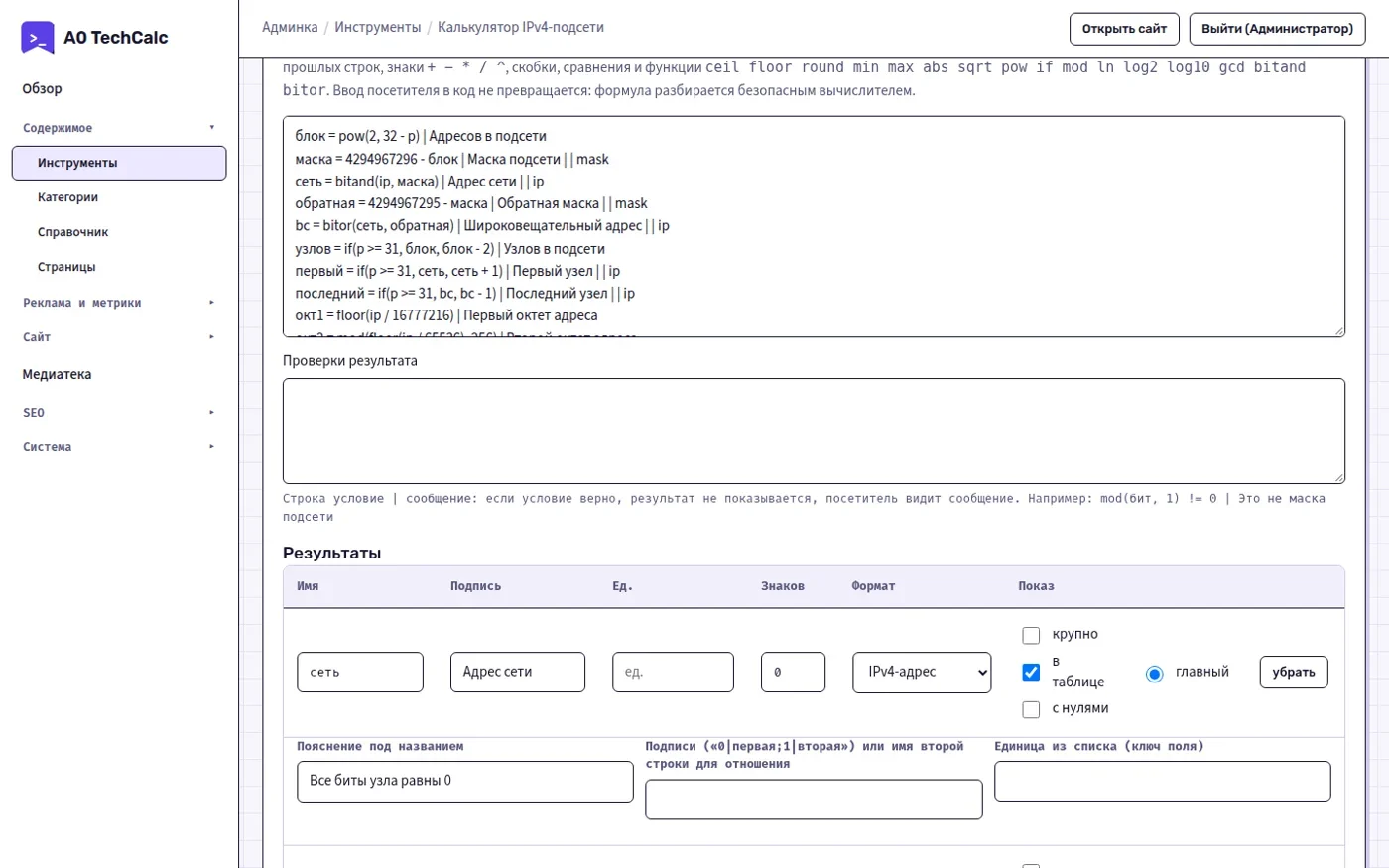The height and width of the screenshot is (868, 1389).
Task: Uncheck the "в таблице" checkbox
Action: point(1031,672)
